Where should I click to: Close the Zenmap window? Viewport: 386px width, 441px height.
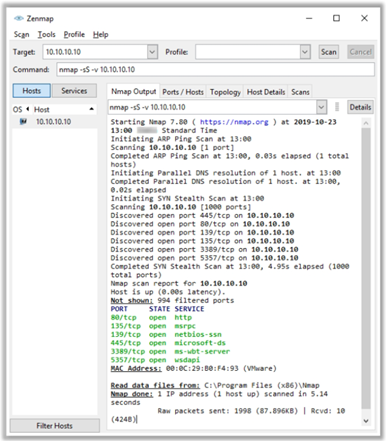[x=364, y=18]
